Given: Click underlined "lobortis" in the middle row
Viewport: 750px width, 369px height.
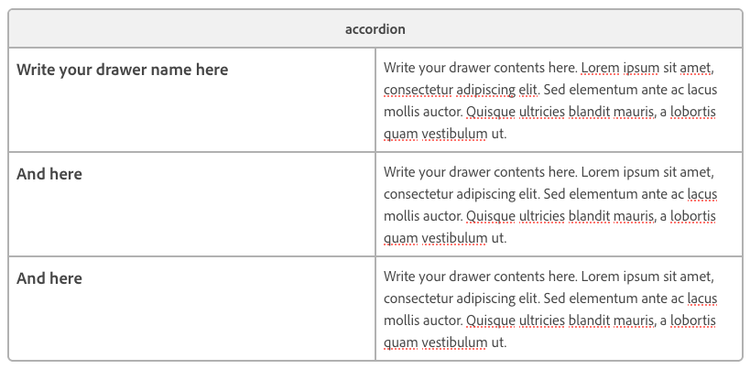Looking at the screenshot, I should [x=693, y=216].
